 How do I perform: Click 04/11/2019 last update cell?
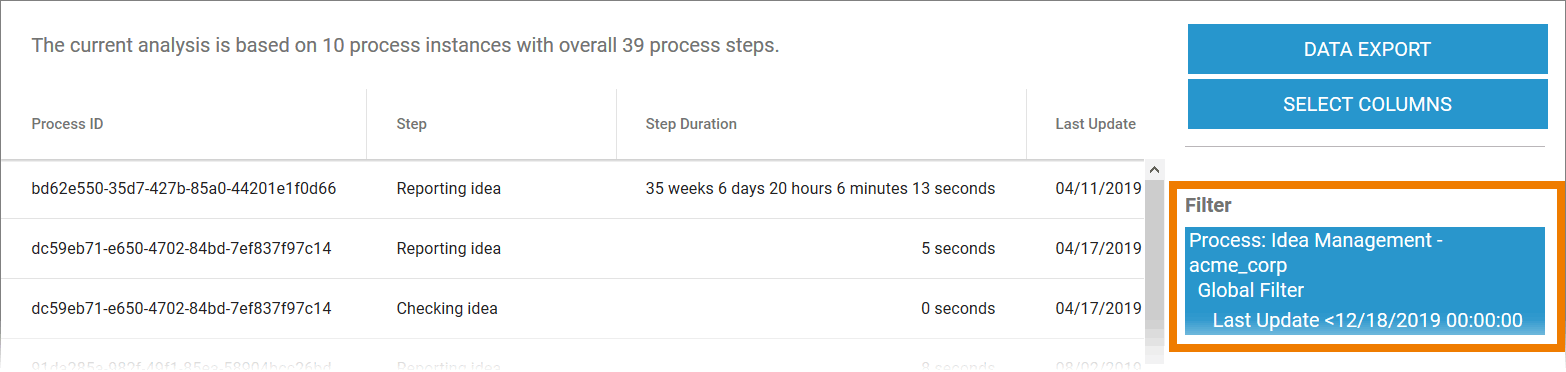(1098, 188)
